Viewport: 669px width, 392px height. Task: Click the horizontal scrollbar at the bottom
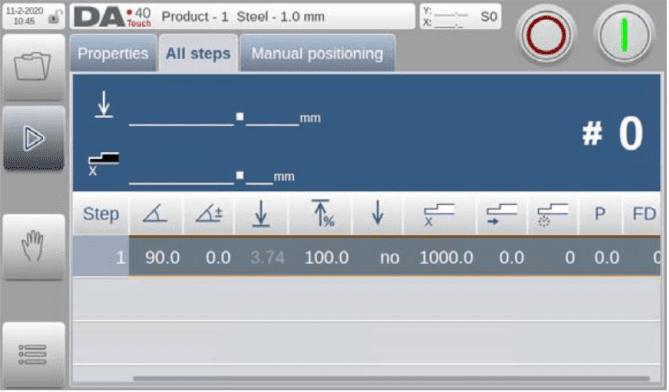[x=391, y=378]
